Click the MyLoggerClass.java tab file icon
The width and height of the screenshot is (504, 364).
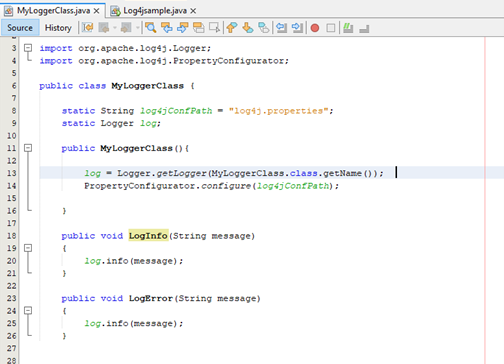[x=9, y=11]
